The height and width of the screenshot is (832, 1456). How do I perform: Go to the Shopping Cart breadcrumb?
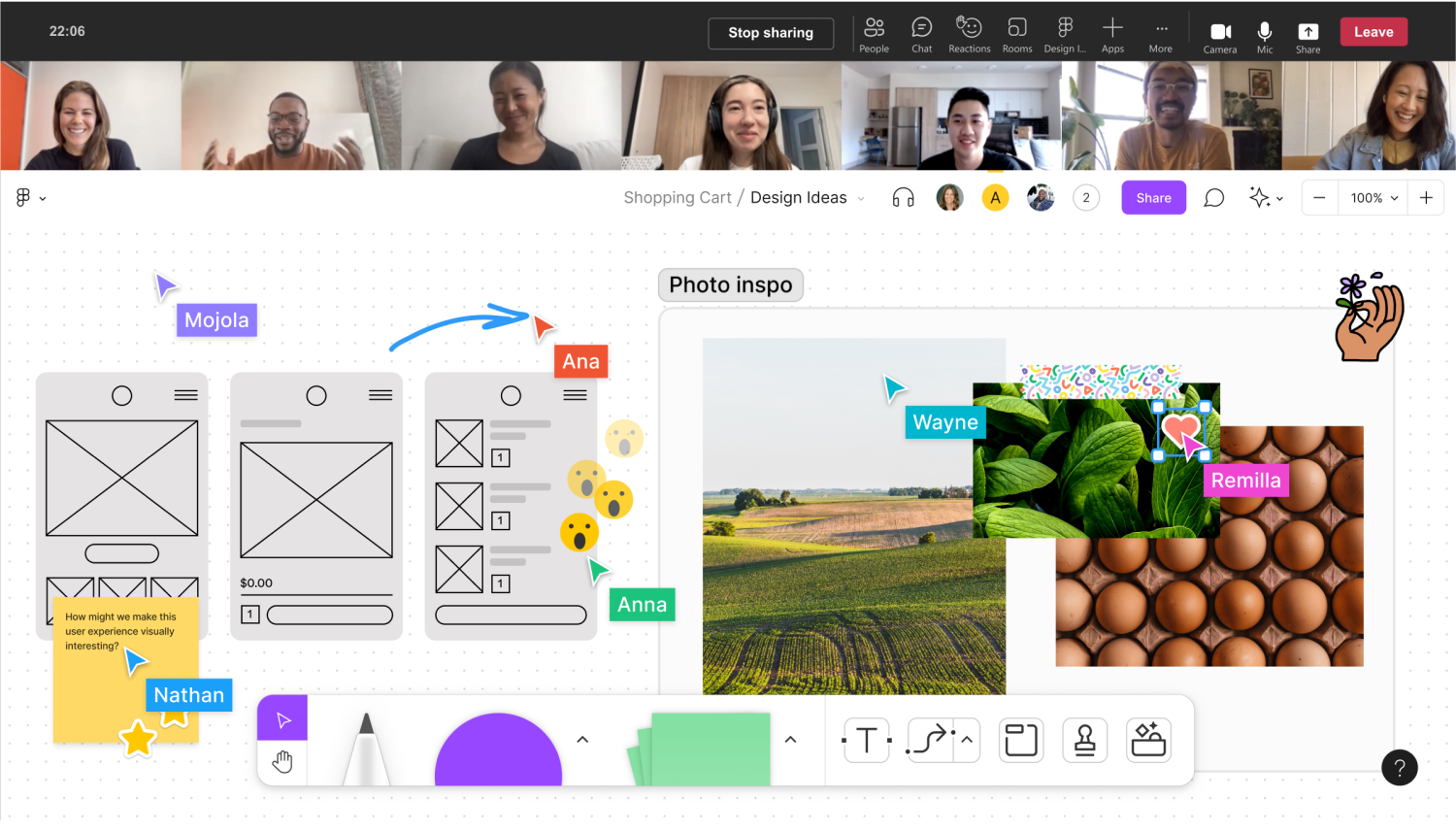pos(678,197)
